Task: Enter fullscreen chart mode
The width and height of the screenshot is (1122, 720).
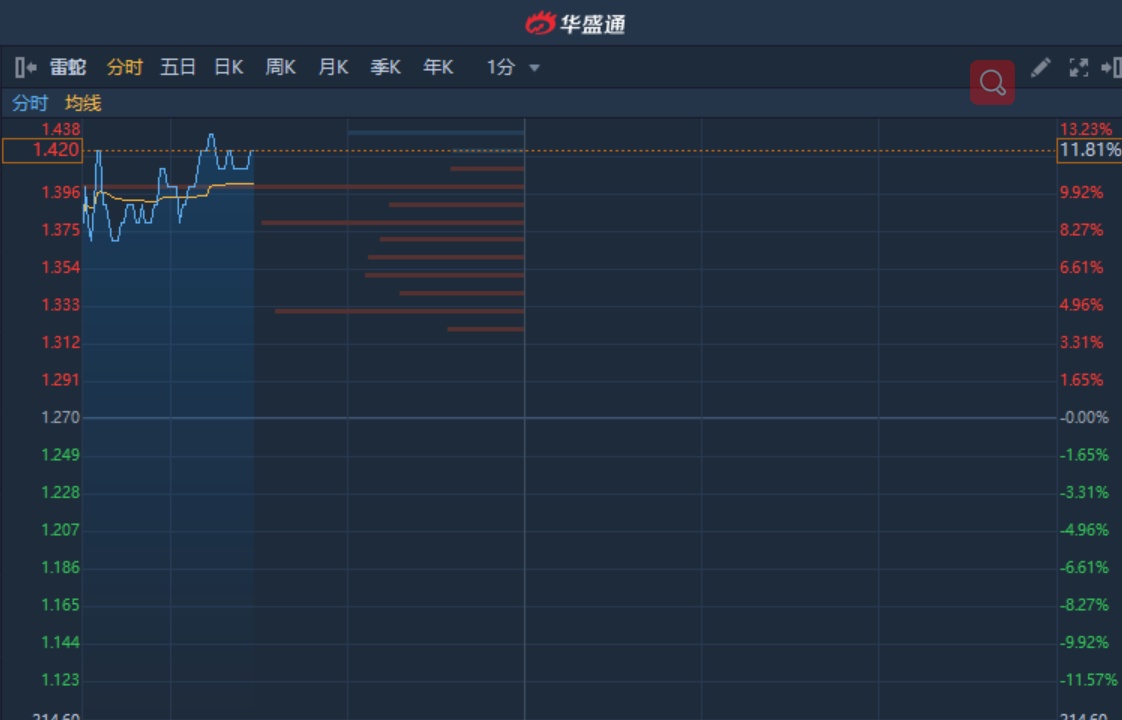Action: coord(1078,67)
